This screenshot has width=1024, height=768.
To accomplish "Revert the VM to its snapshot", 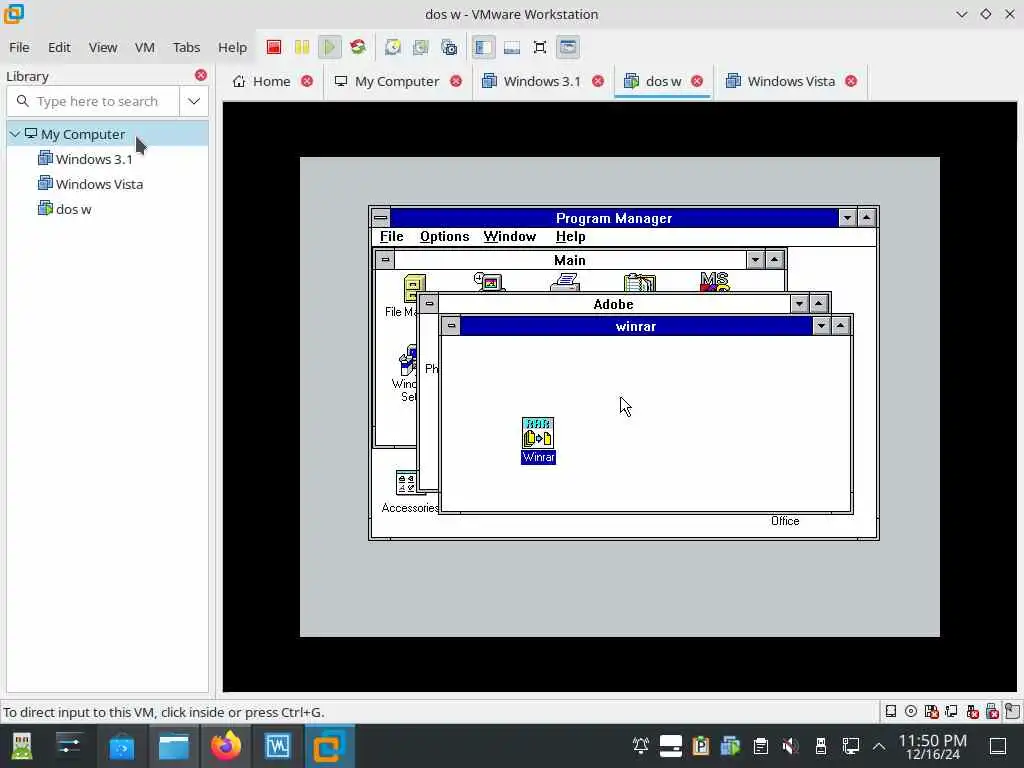I will coord(421,47).
